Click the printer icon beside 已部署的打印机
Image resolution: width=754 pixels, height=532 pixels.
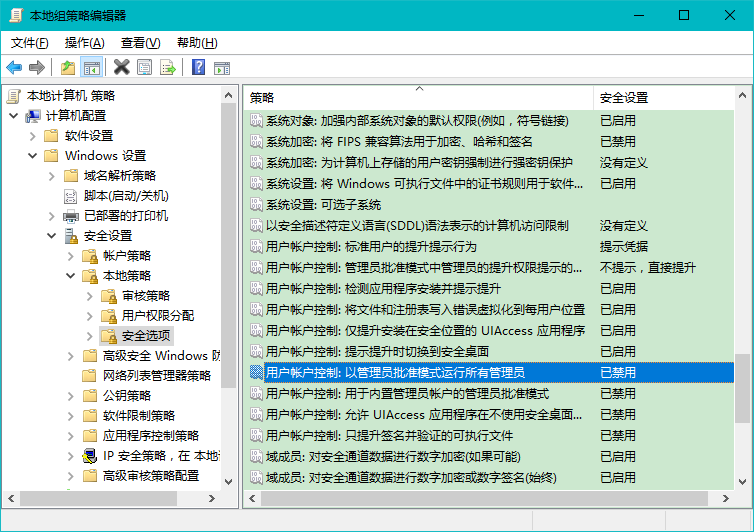[71, 216]
